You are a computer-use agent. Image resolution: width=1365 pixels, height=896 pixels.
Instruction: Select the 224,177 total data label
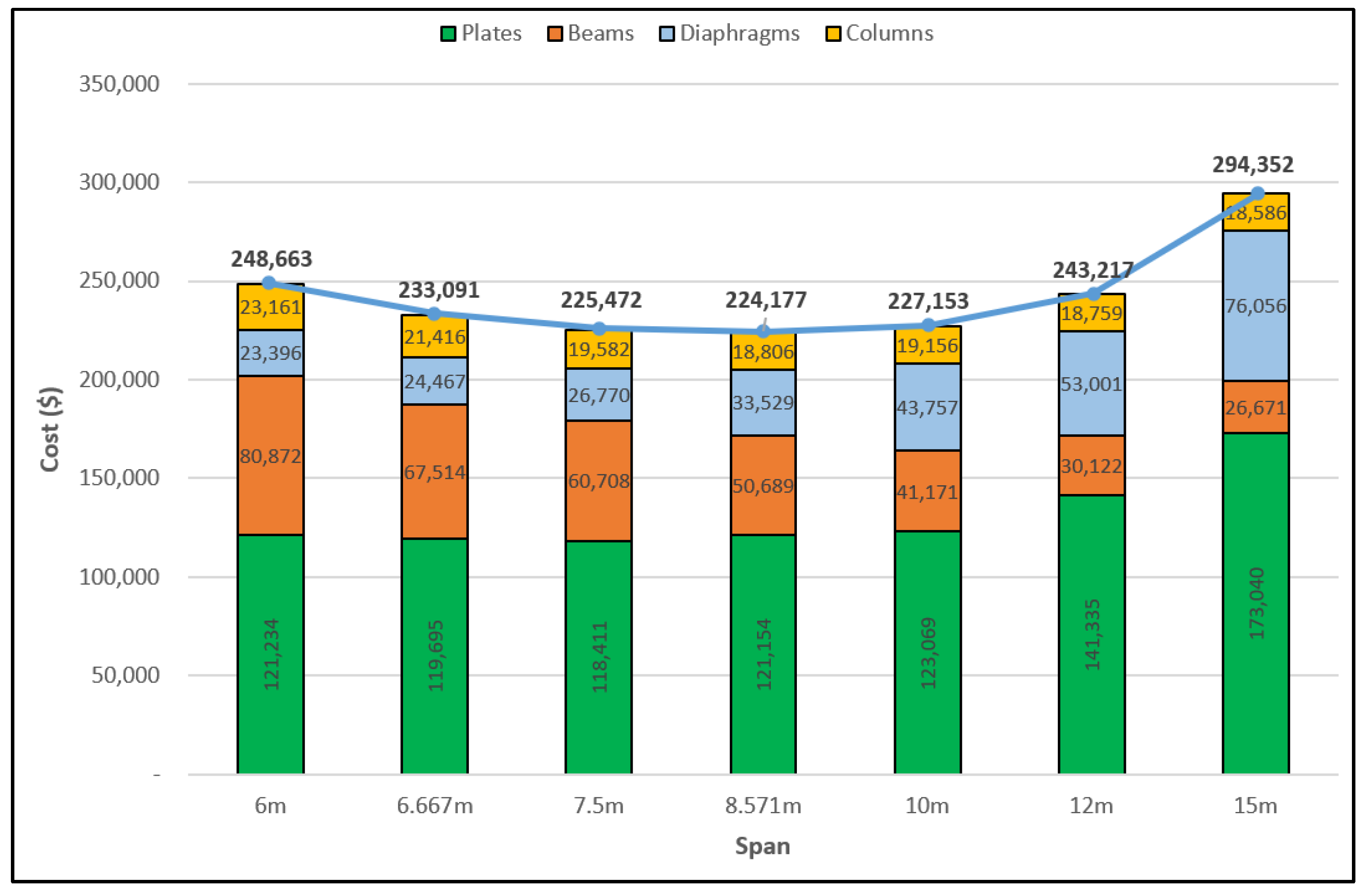(x=765, y=300)
